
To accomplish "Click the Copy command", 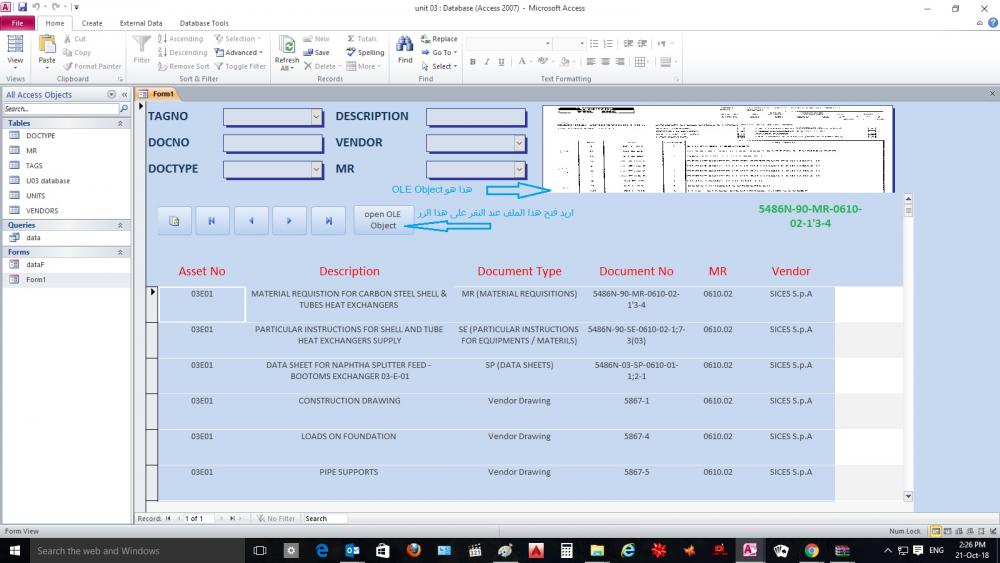I will [77, 52].
